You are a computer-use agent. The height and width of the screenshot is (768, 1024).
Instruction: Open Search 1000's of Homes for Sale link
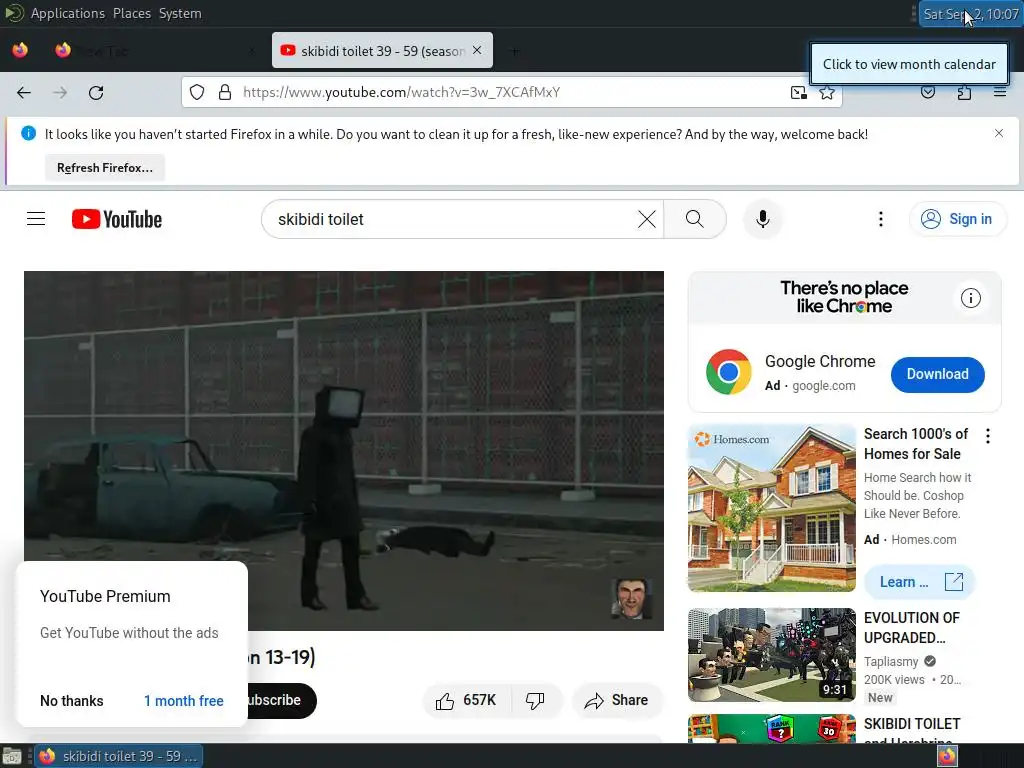point(916,444)
